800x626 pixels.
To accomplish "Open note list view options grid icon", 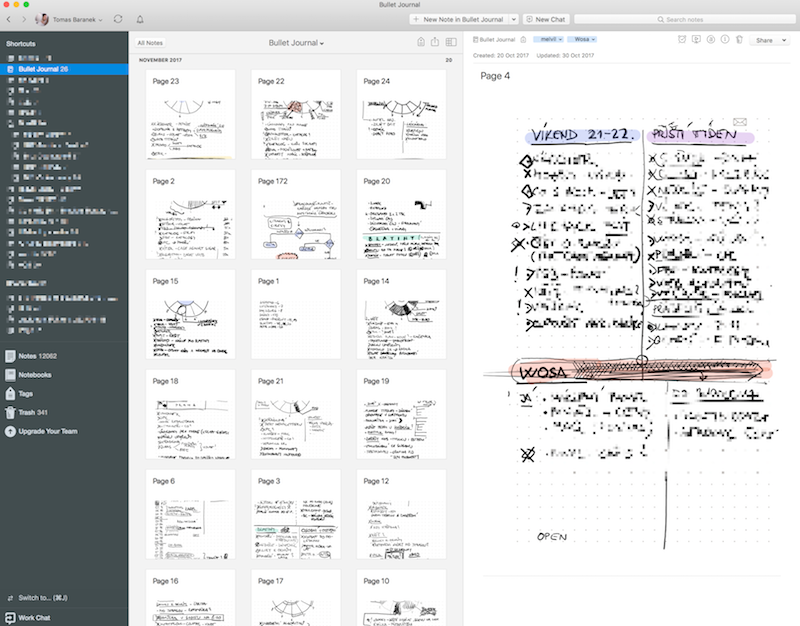I will click(452, 40).
